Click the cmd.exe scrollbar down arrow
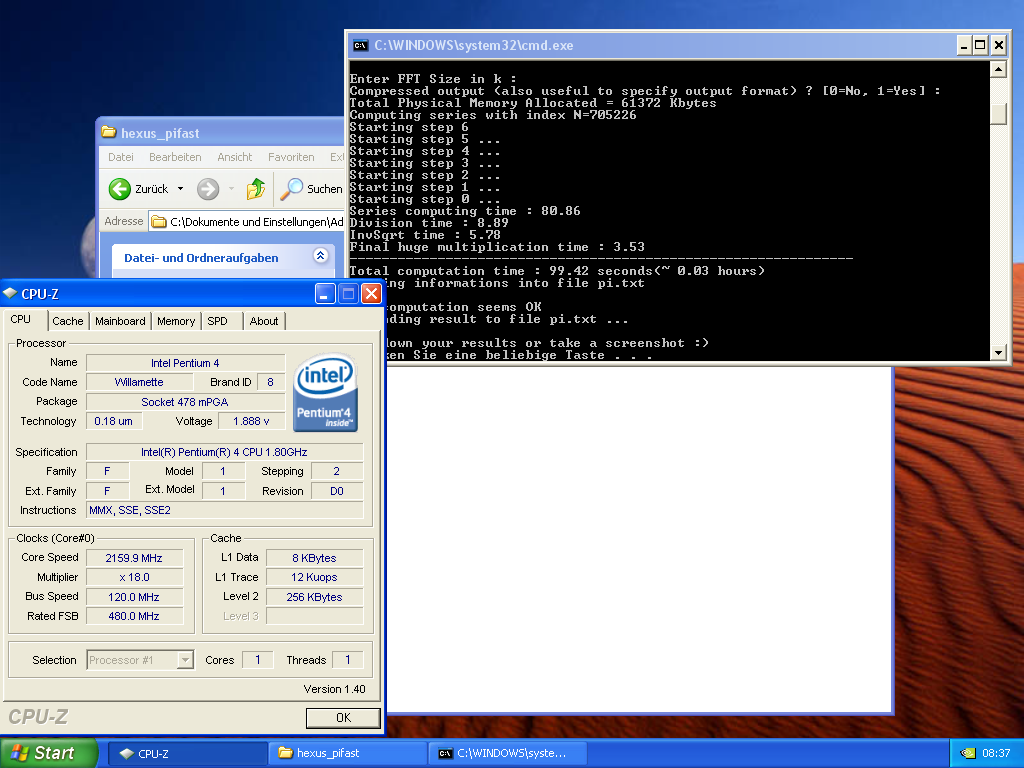Viewport: 1024px width, 768px height. click(x=999, y=353)
